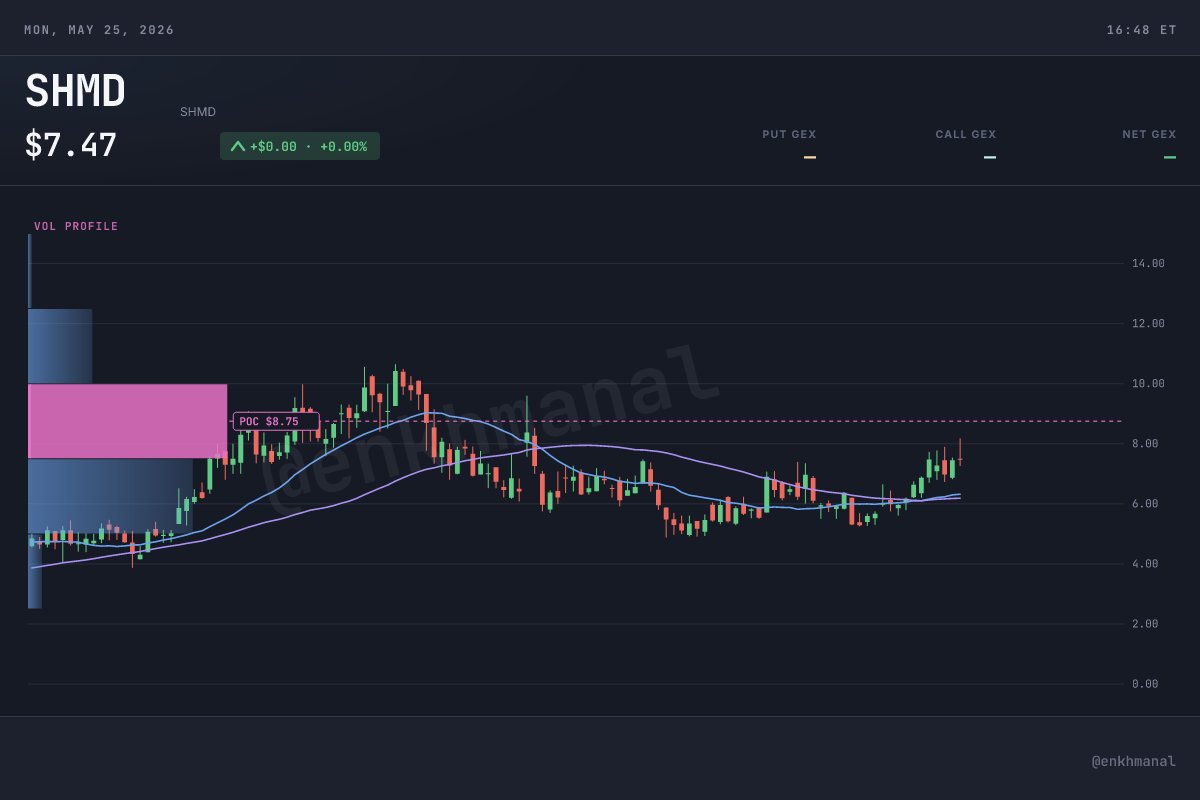
Task: Click the POC $8.75 label tag
Action: pos(276,421)
